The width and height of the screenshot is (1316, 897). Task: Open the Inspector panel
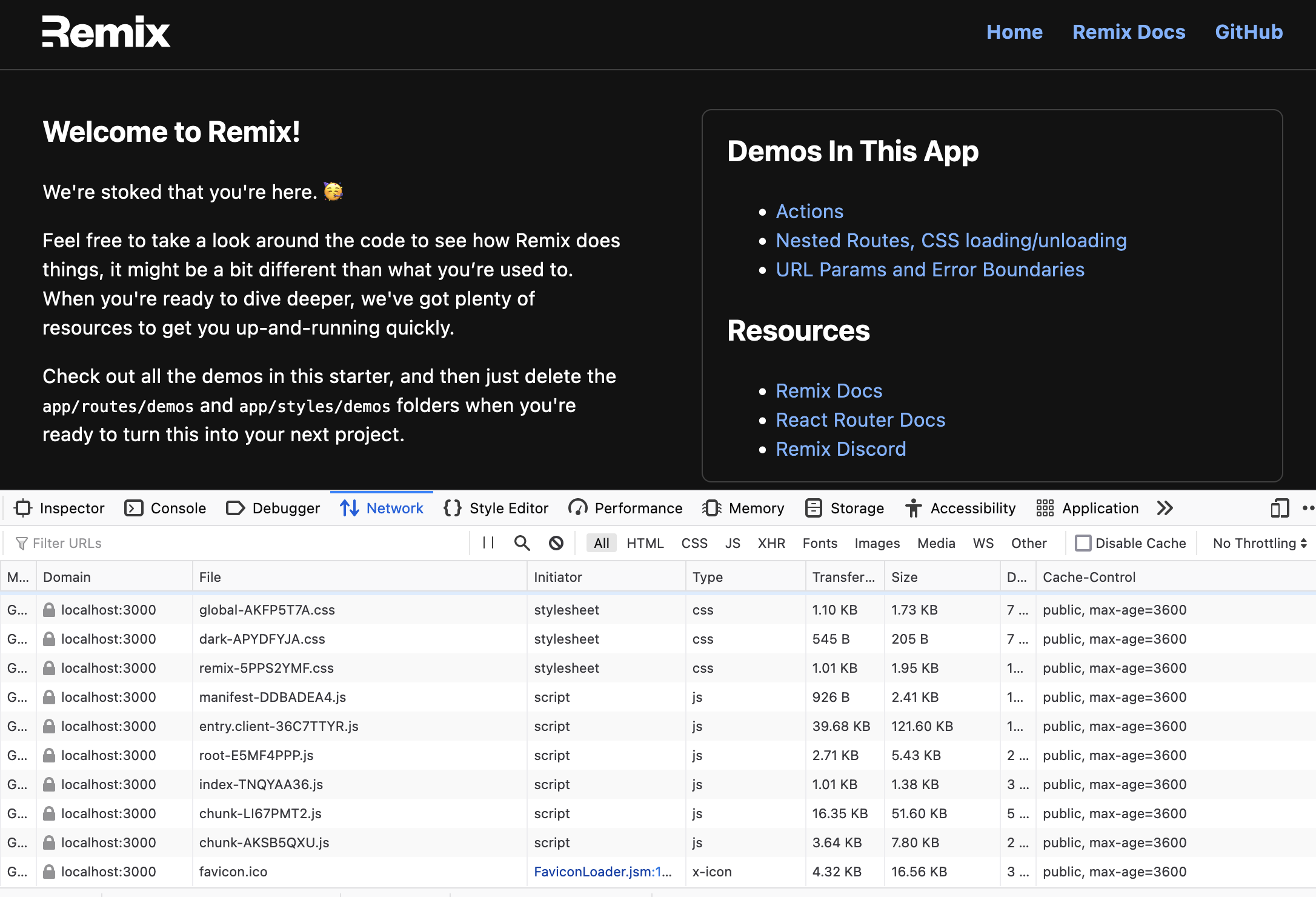tap(59, 508)
